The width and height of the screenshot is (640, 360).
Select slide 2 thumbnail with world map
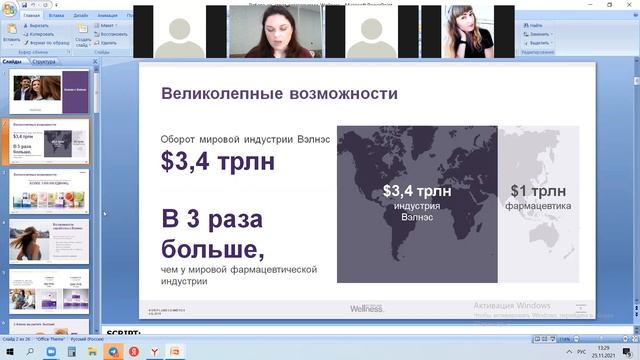(49, 142)
